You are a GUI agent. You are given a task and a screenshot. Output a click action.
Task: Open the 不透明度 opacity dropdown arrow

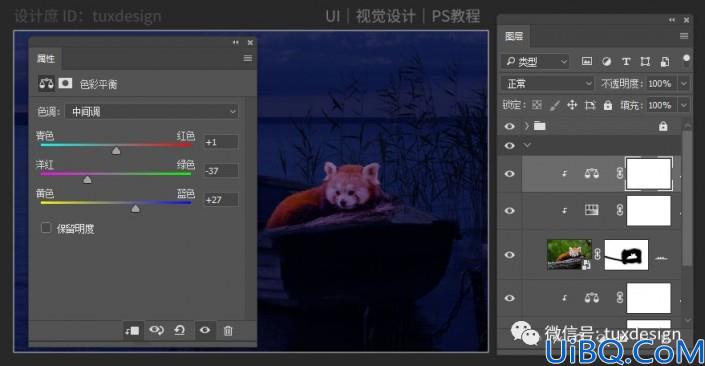[x=684, y=84]
